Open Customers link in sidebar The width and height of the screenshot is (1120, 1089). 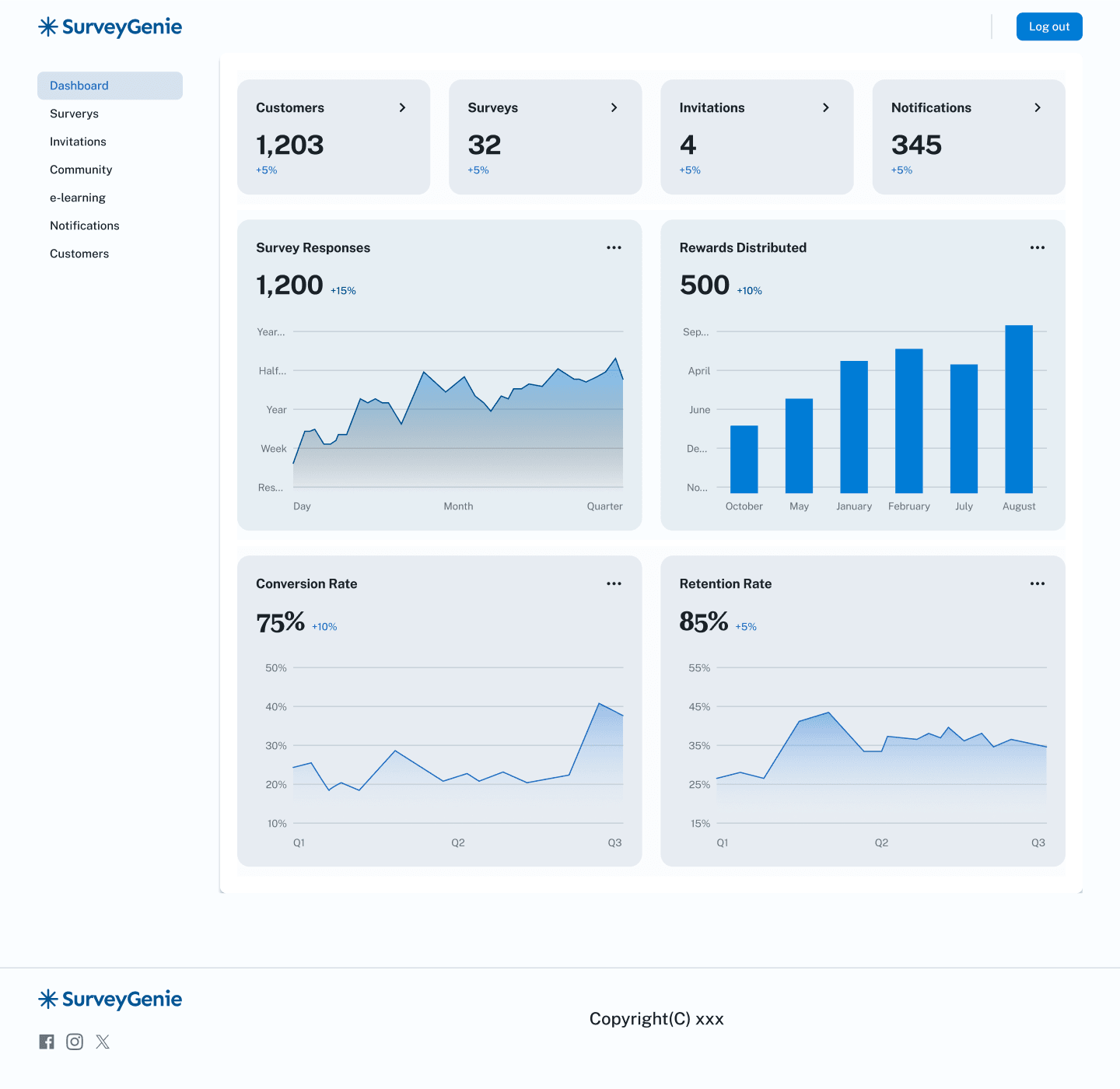pos(79,254)
